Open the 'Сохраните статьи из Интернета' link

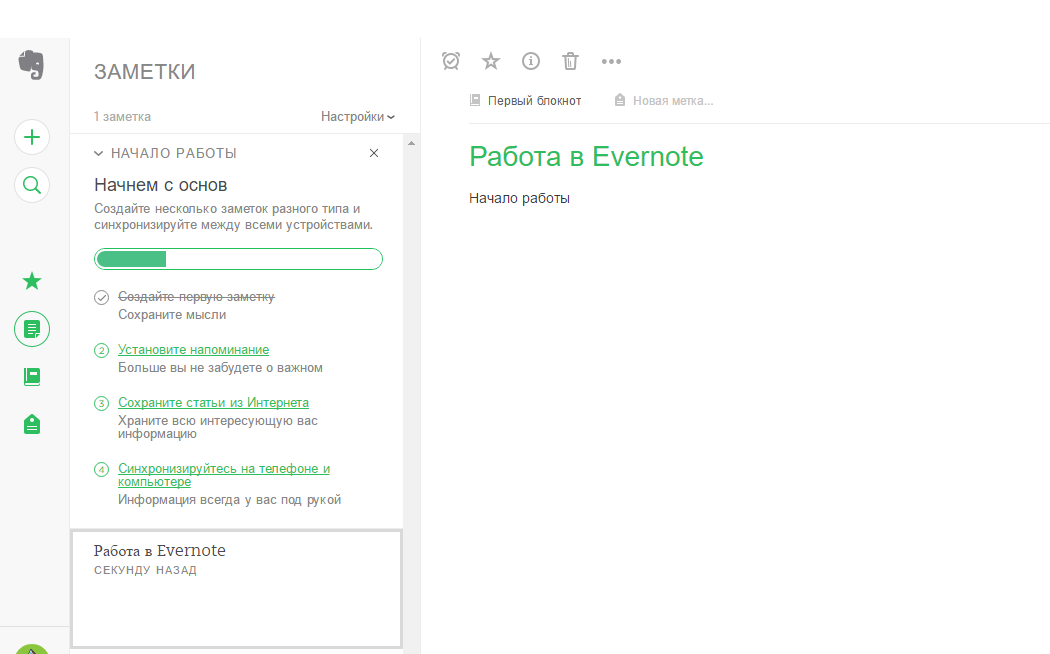pos(213,402)
